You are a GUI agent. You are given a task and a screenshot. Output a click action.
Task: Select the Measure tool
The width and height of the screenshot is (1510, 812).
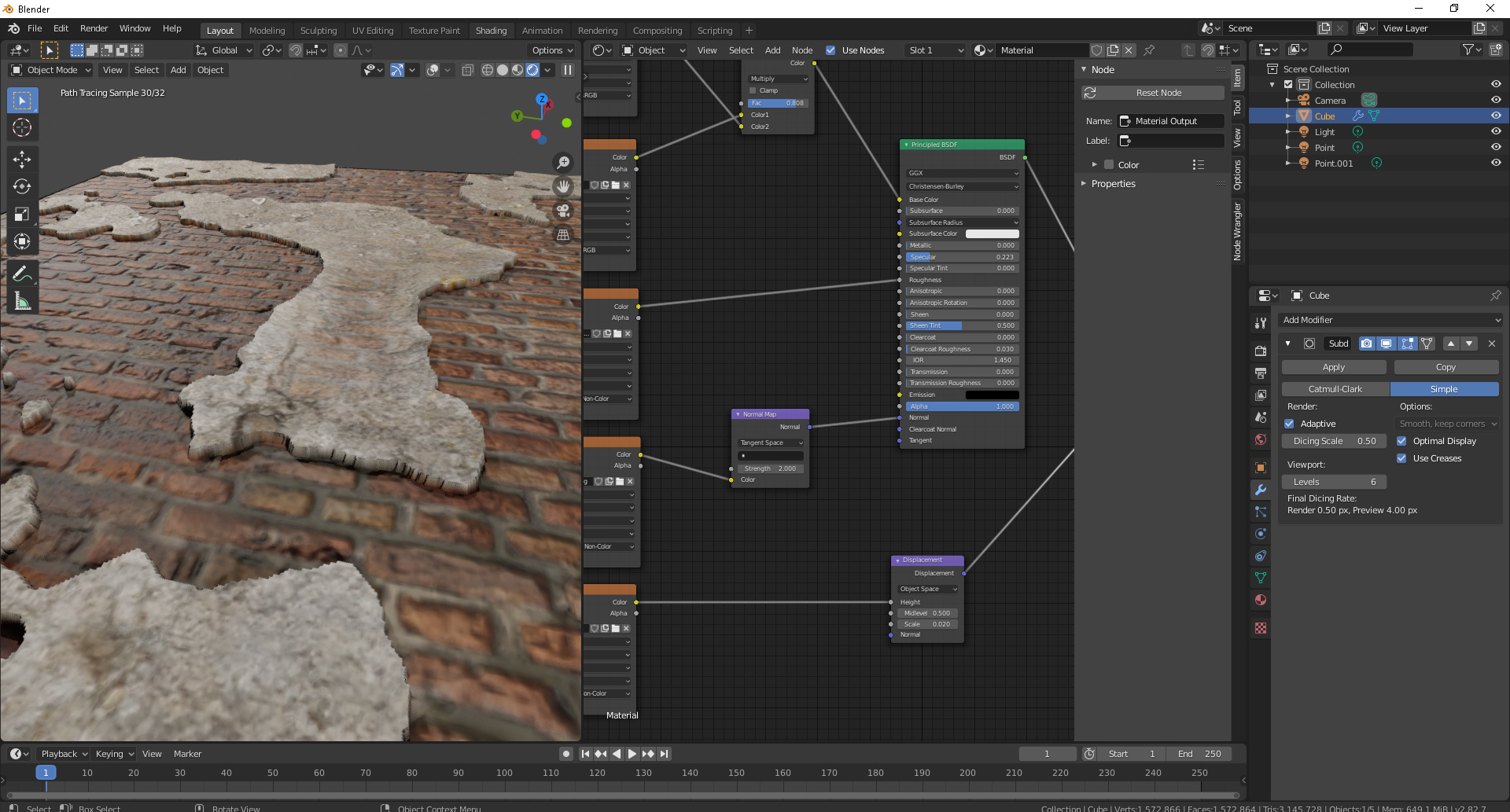pyautogui.click(x=22, y=299)
